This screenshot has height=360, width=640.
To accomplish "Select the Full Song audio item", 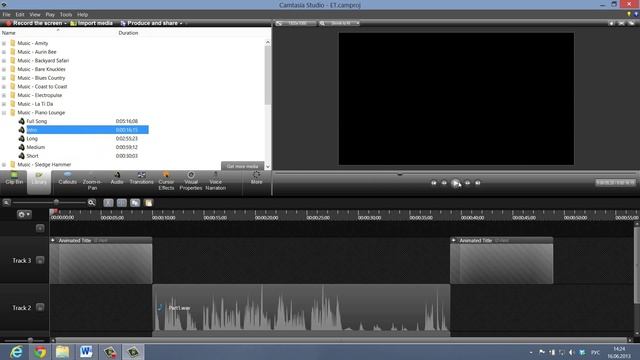I will coord(37,121).
